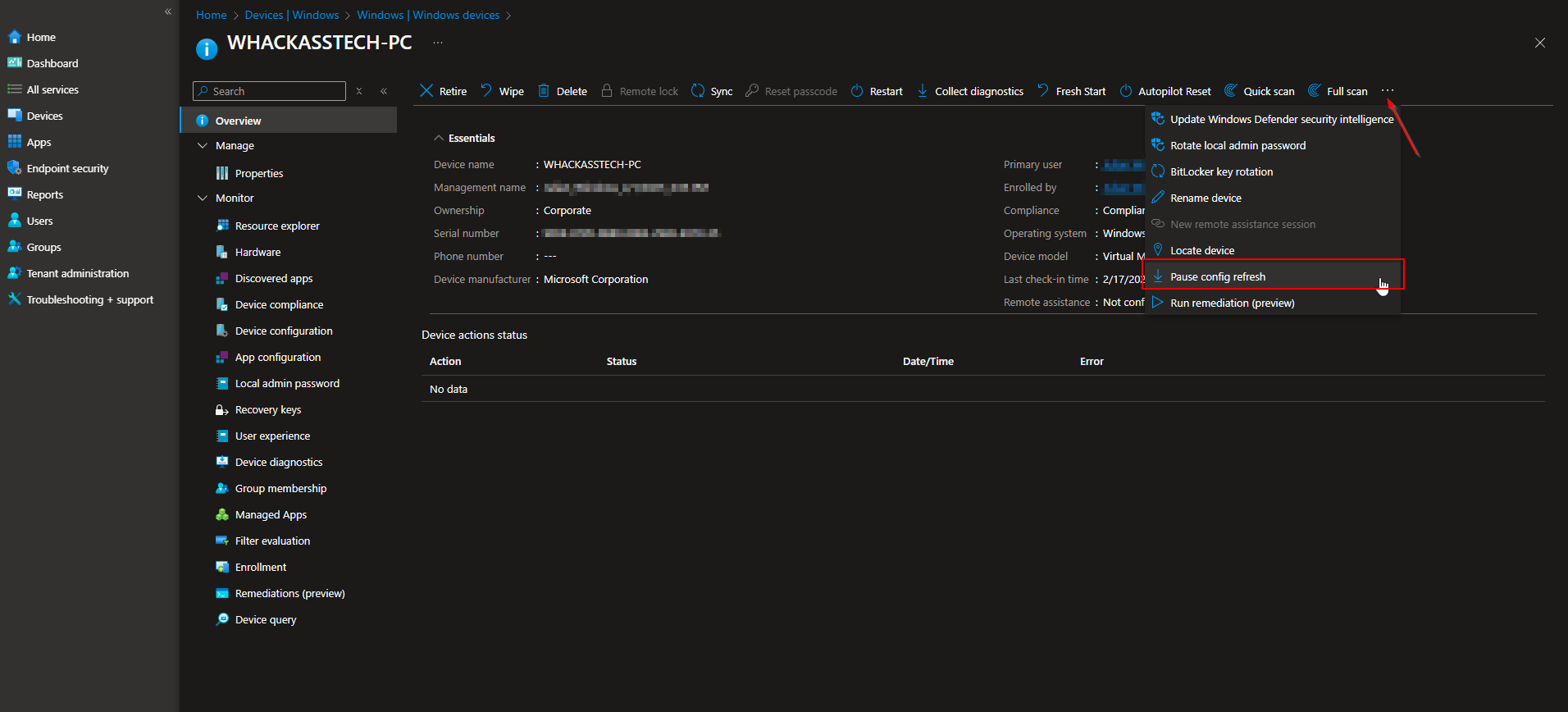Select Rotate local admin password
This screenshot has width=1568, height=712.
(1273, 145)
